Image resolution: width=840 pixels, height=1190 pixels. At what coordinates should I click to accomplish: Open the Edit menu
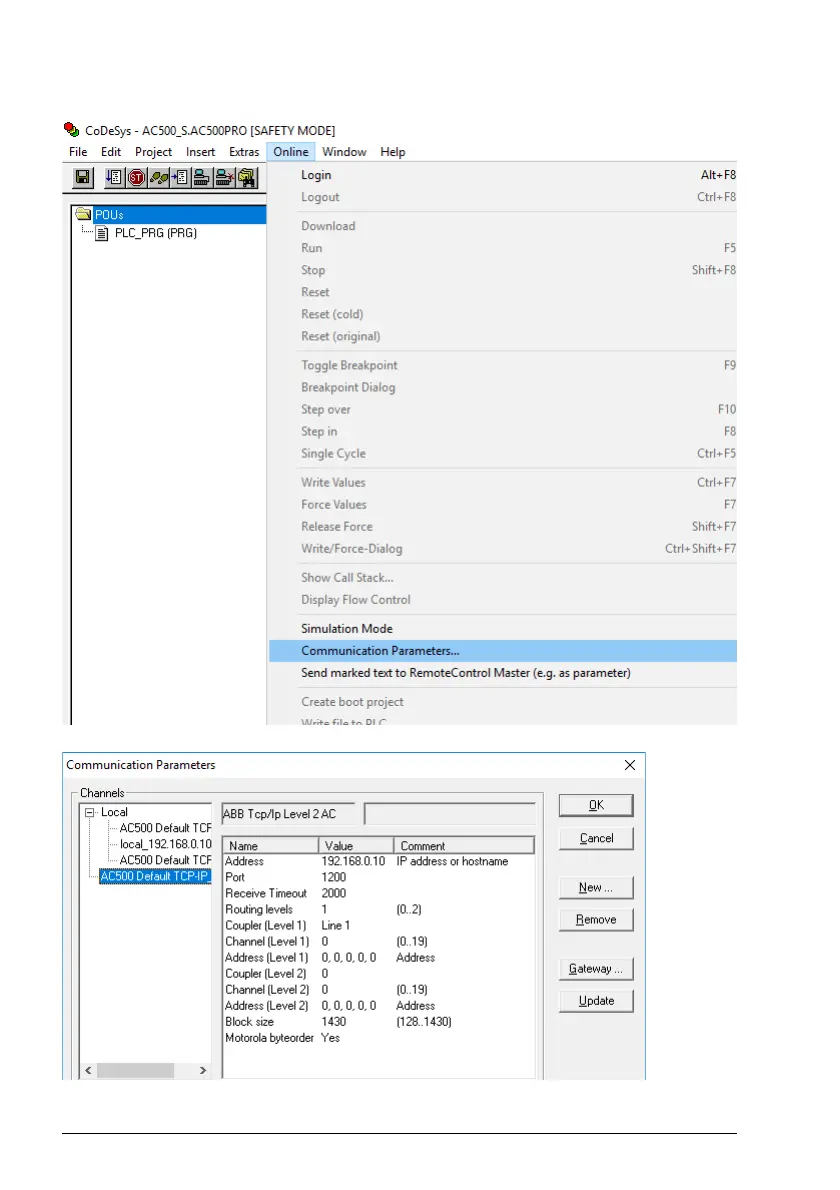tap(111, 152)
